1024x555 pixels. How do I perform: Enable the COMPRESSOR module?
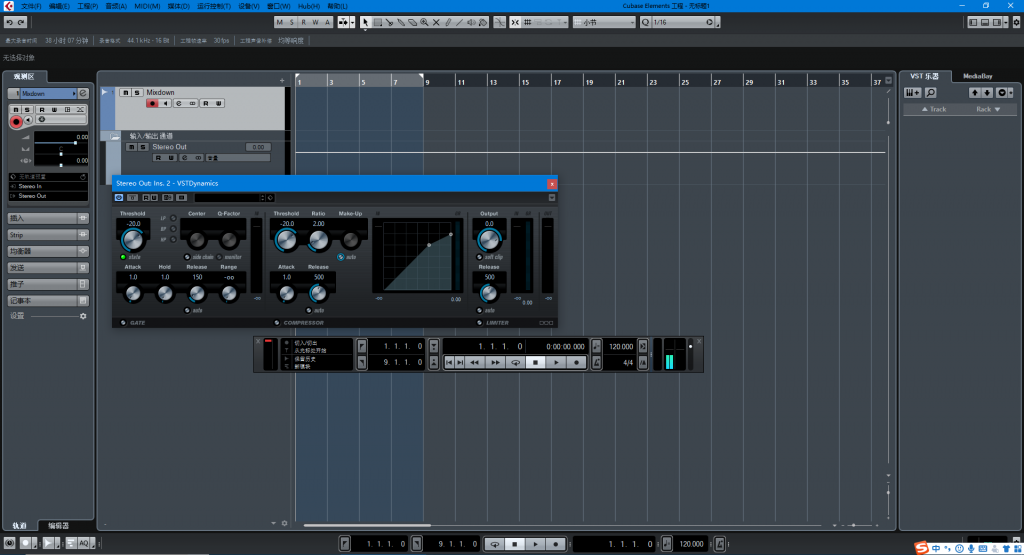coord(276,323)
